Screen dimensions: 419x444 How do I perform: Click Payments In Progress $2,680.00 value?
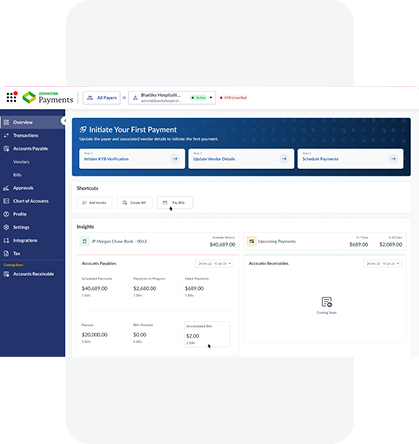(145, 288)
